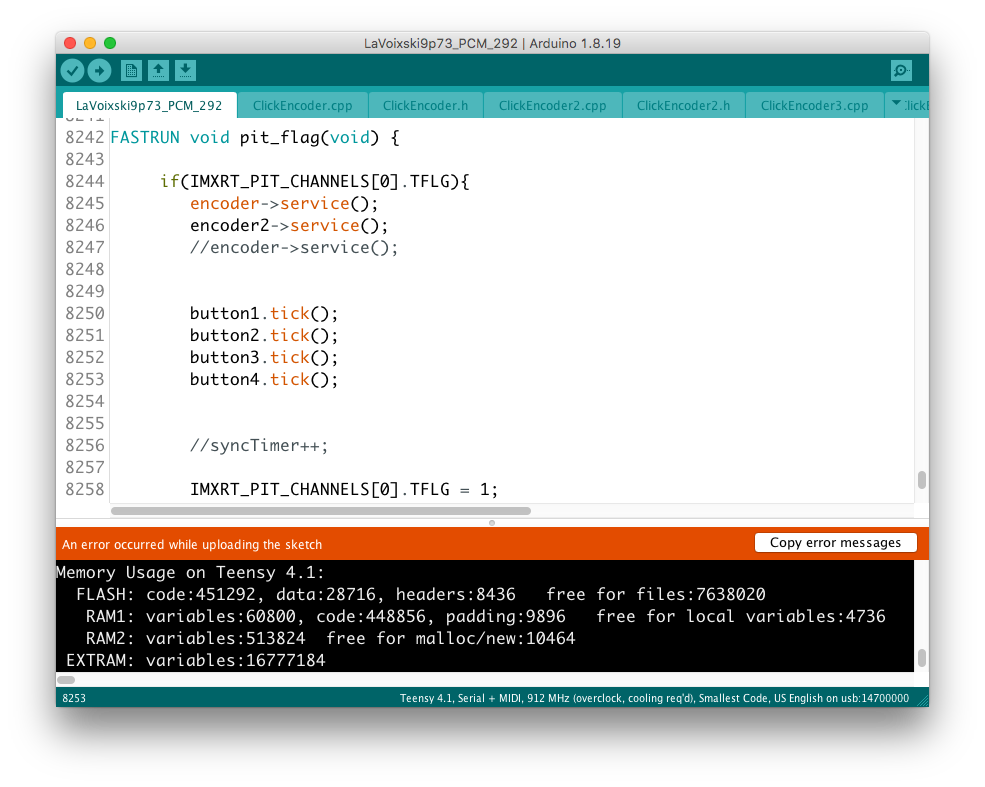Click the console vertical scrollbar thumb

click(921, 658)
